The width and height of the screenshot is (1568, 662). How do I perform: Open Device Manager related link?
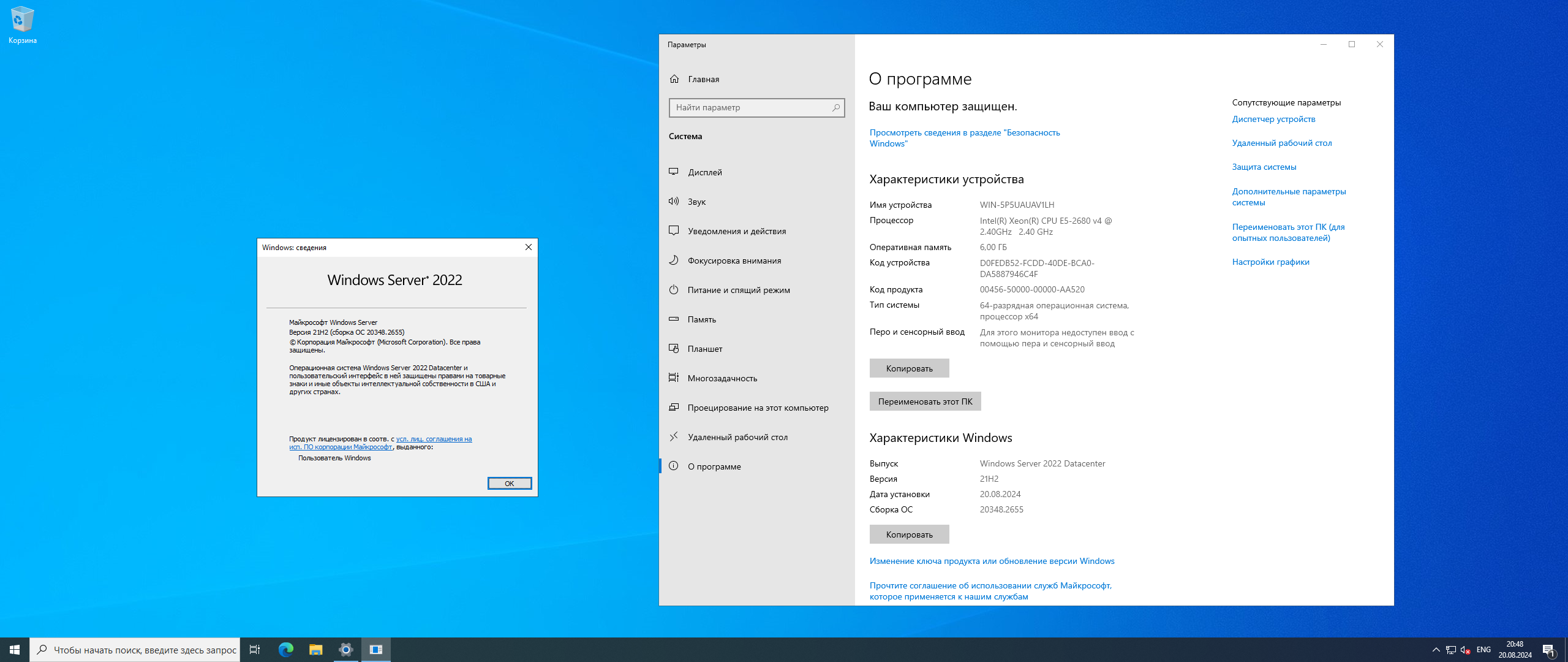coord(1273,119)
